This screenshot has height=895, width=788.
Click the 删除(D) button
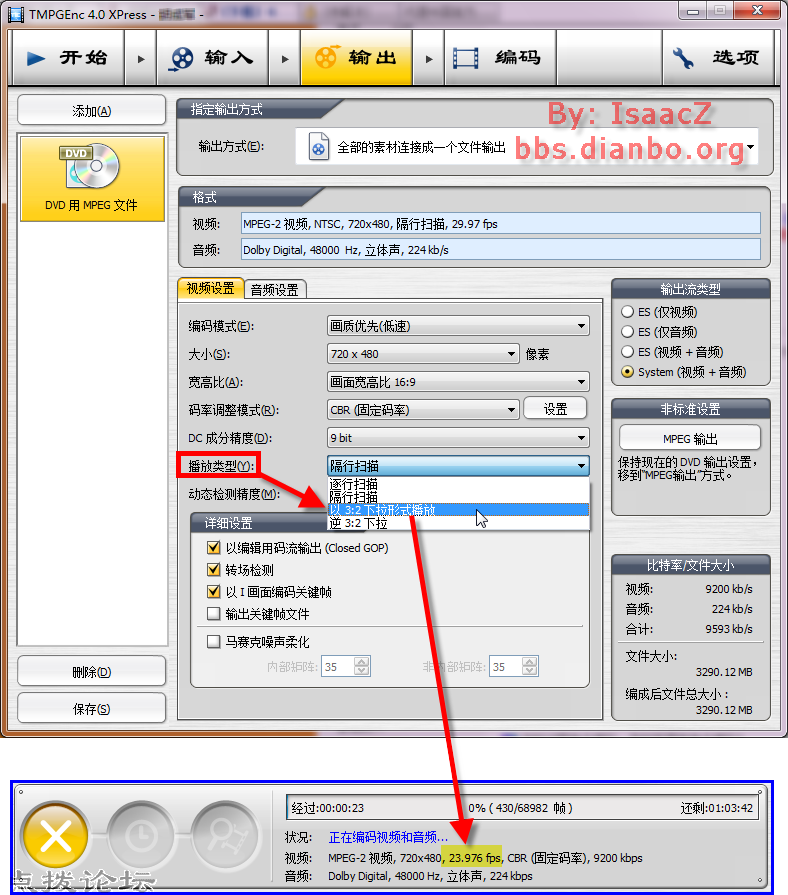pyautogui.click(x=92, y=671)
